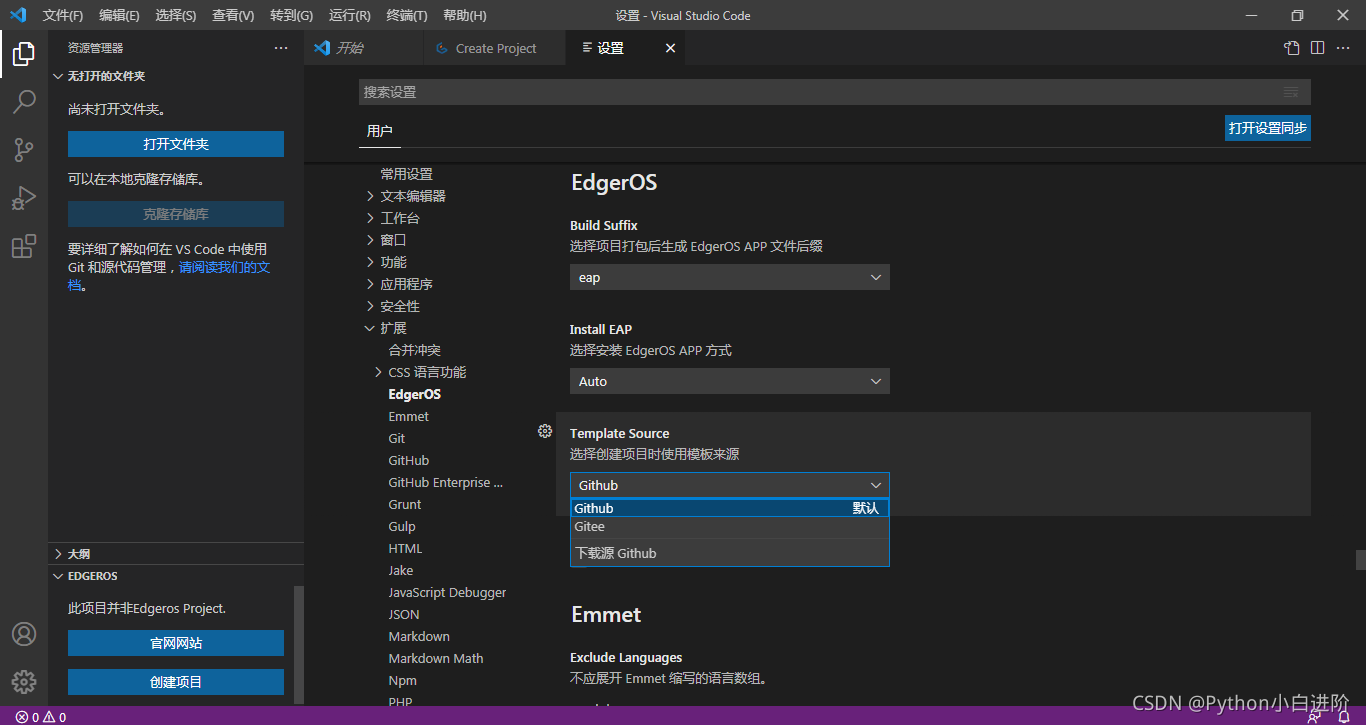Open the Run and Debug view

coord(24,198)
